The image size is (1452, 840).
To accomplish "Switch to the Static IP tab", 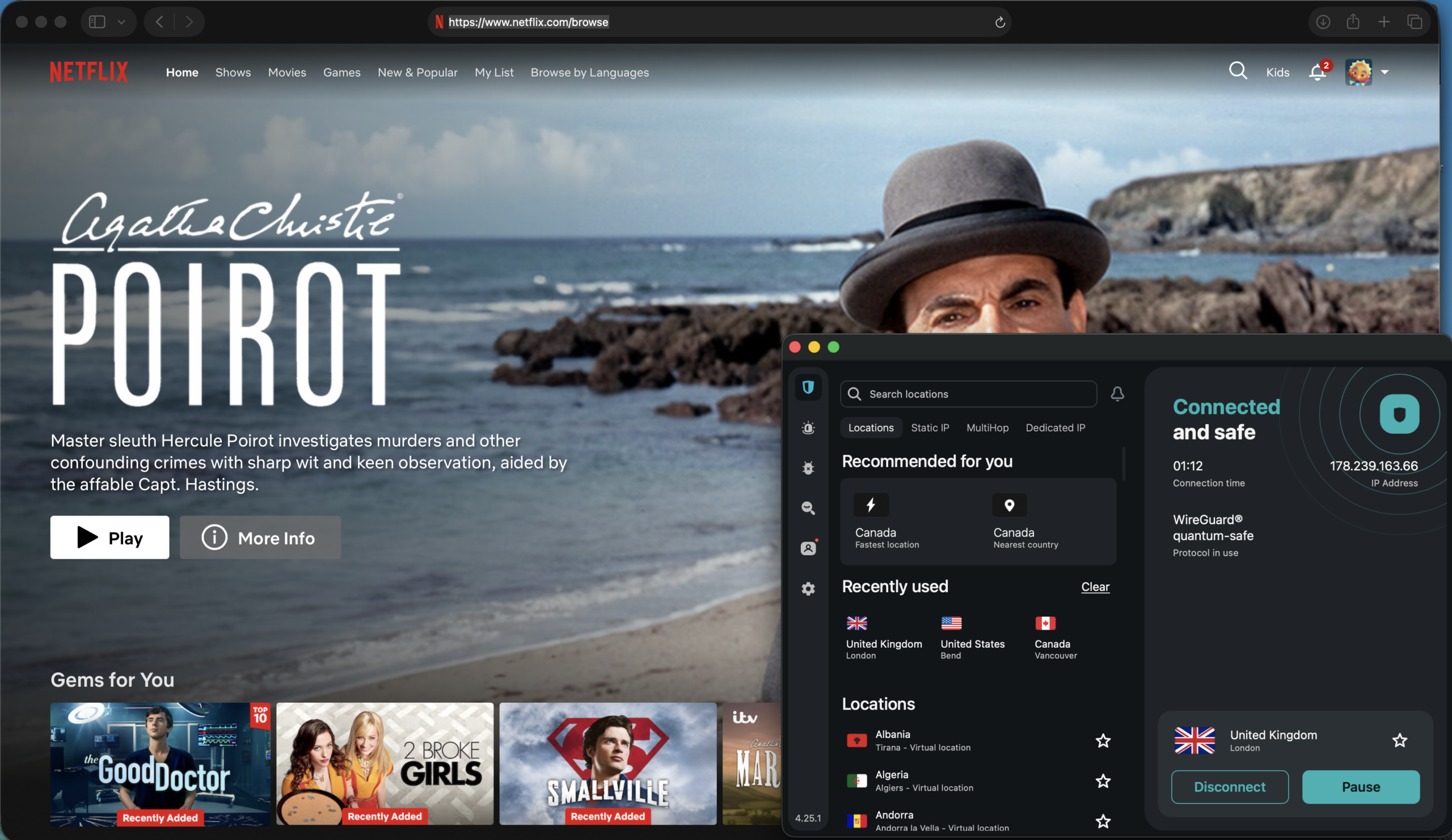I will [x=930, y=428].
